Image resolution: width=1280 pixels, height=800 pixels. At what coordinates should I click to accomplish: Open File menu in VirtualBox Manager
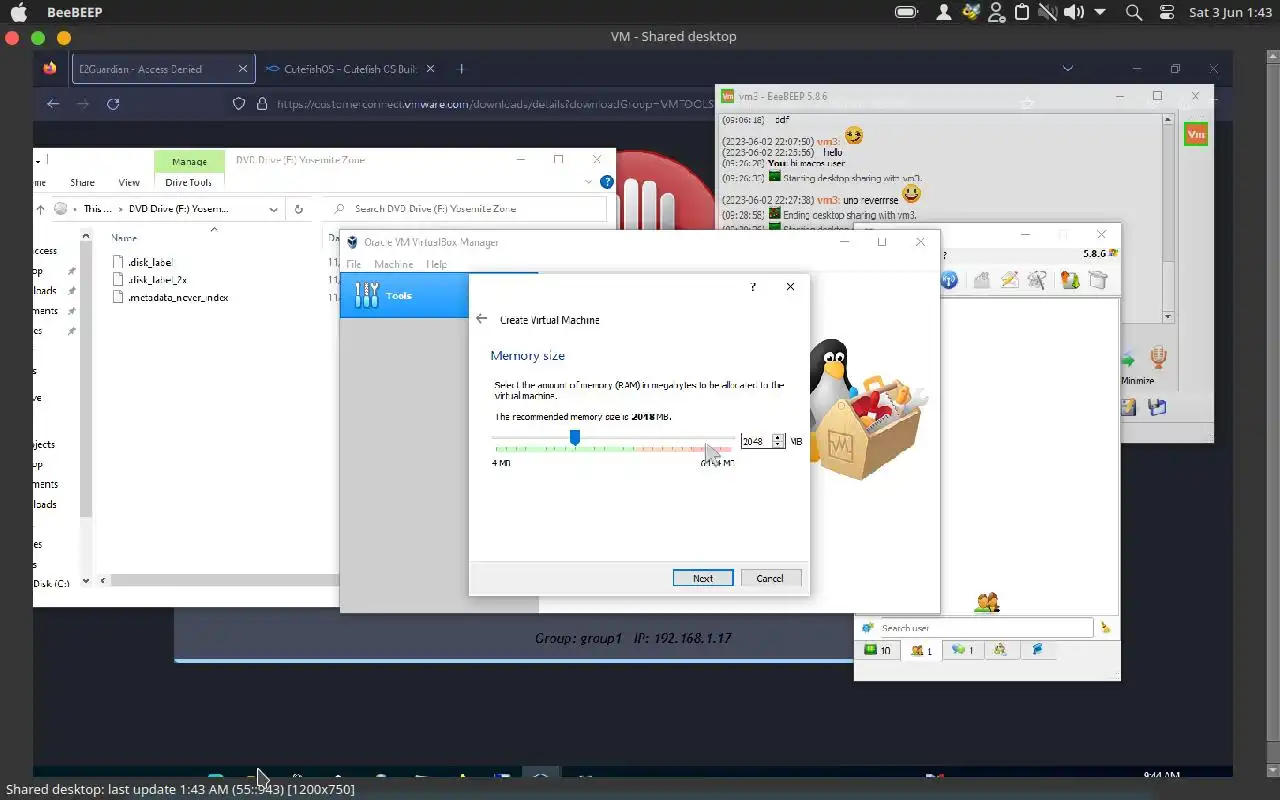(x=353, y=264)
